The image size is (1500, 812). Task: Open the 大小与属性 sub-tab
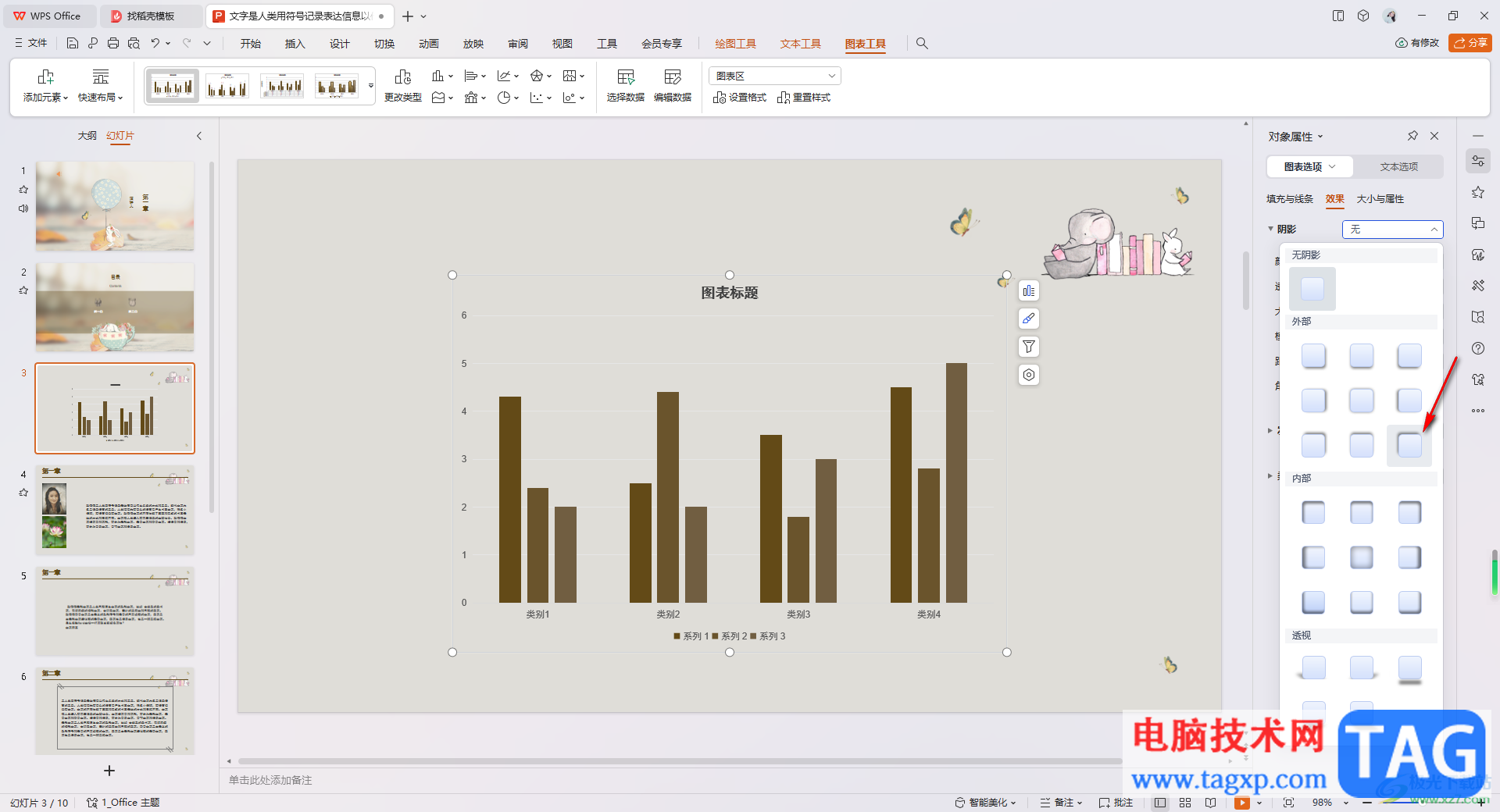pos(1380,199)
